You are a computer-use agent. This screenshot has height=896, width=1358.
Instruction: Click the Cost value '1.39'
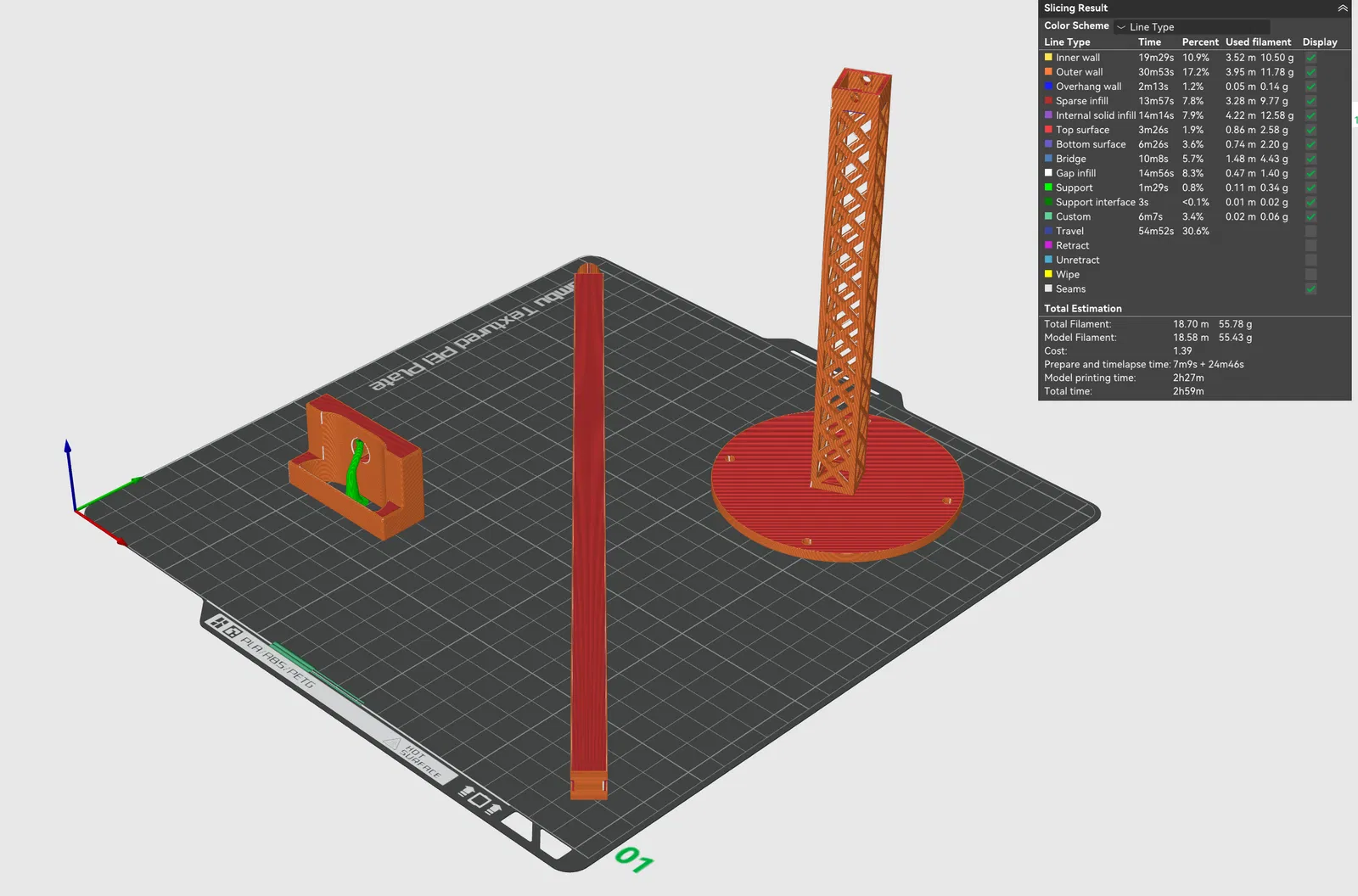(1182, 350)
